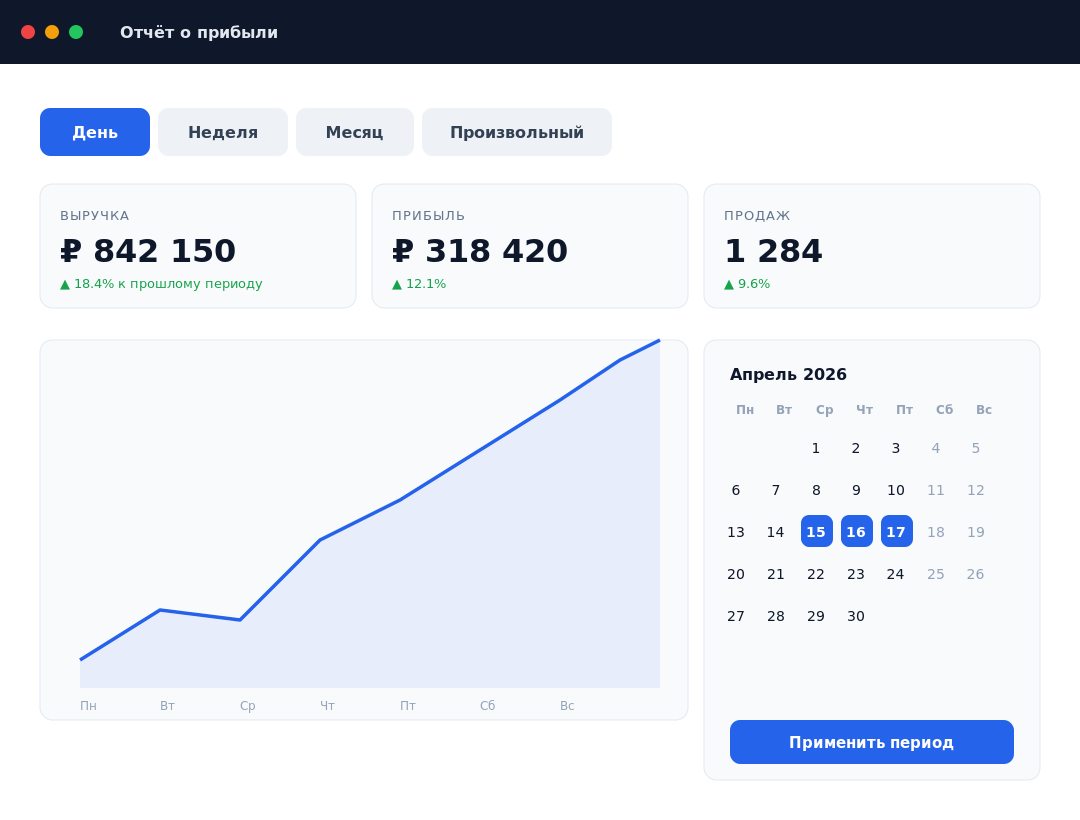Click the Выручка amount ₽ 842 150

coord(148,251)
